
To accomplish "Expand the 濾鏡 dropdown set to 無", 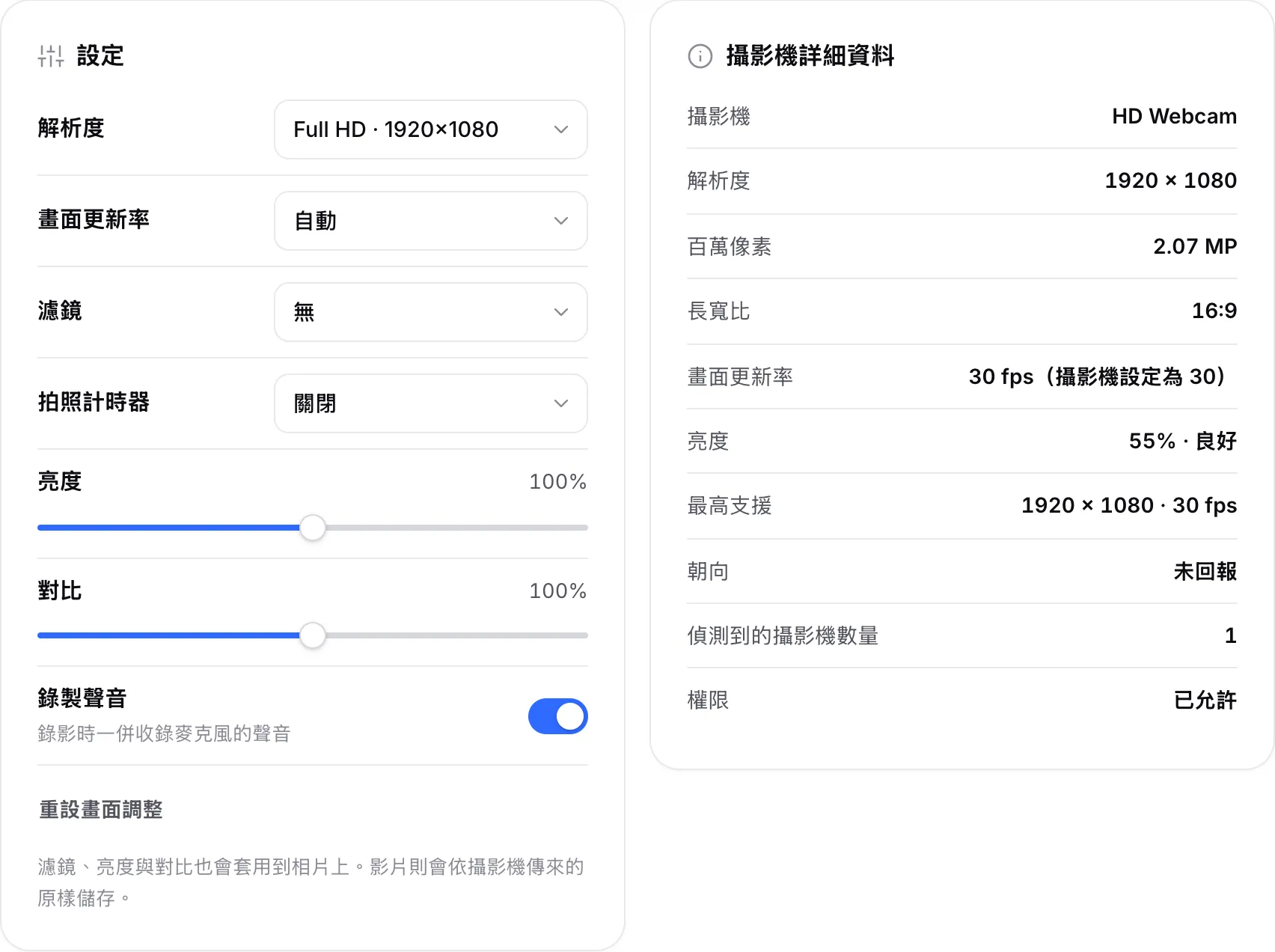I will coord(431,312).
